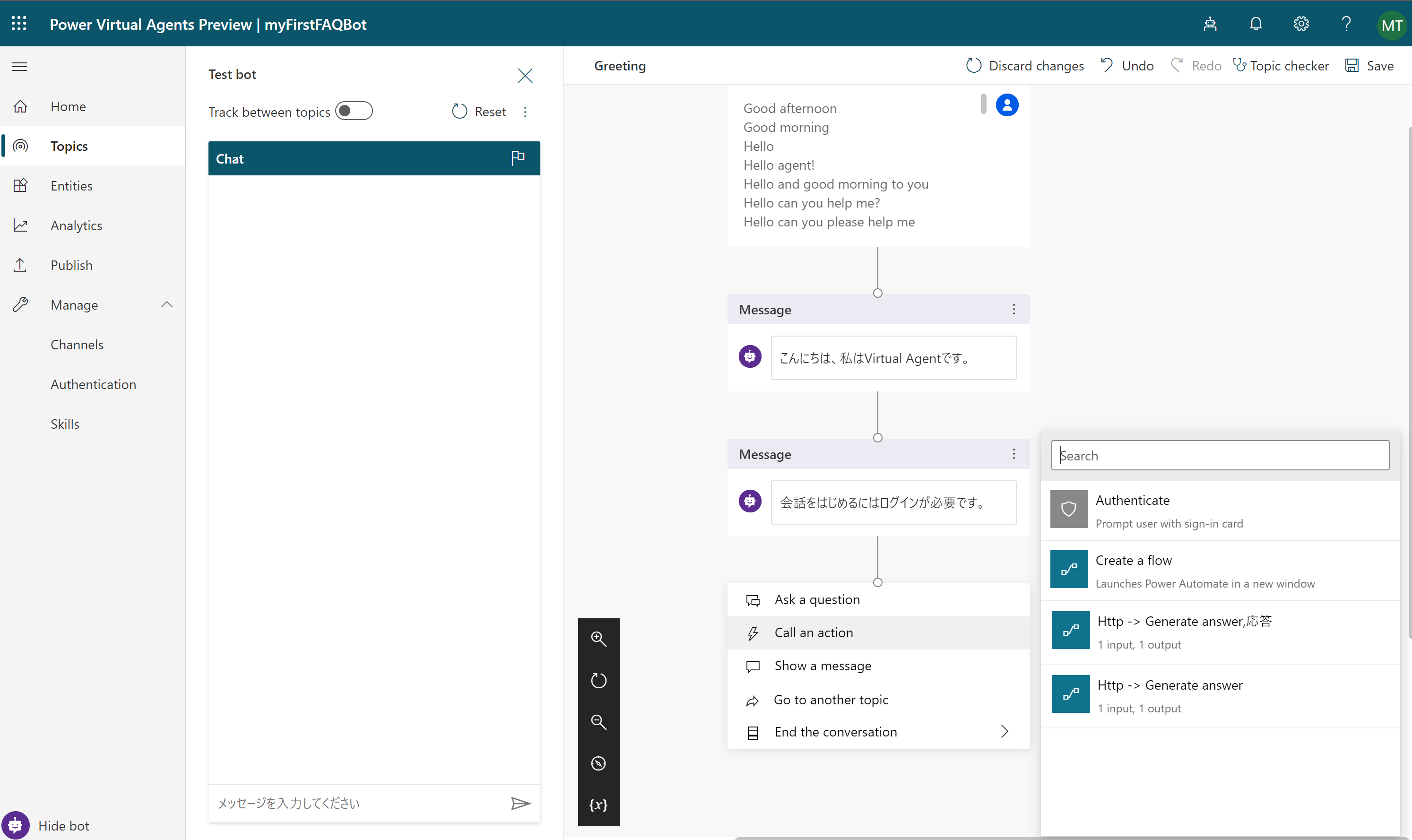Click the chat message input field
The height and width of the screenshot is (840, 1412).
[359, 803]
